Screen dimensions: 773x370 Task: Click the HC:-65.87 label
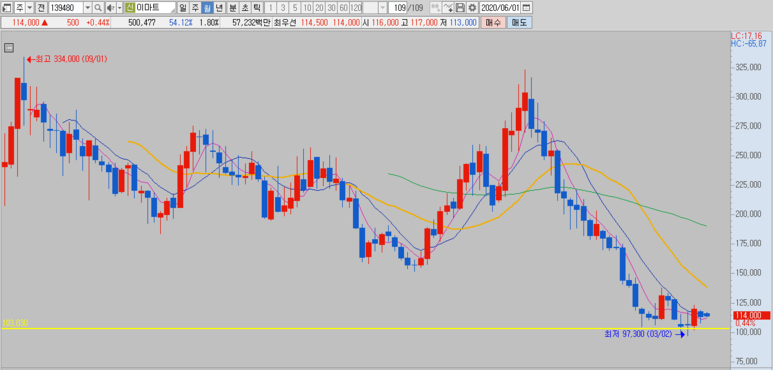click(x=748, y=43)
